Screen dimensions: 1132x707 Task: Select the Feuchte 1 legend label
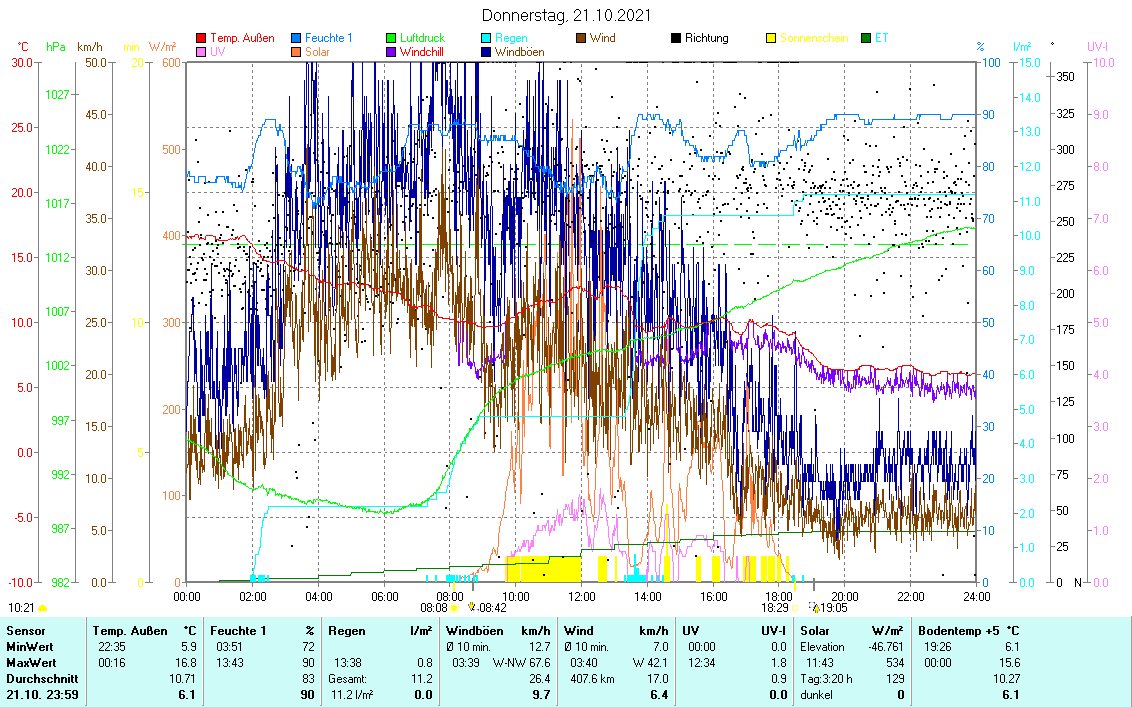328,38
